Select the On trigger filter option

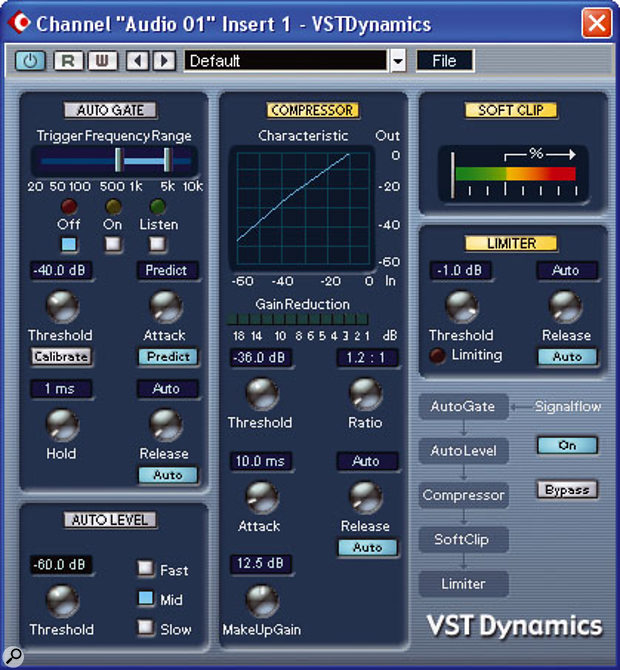[113, 244]
